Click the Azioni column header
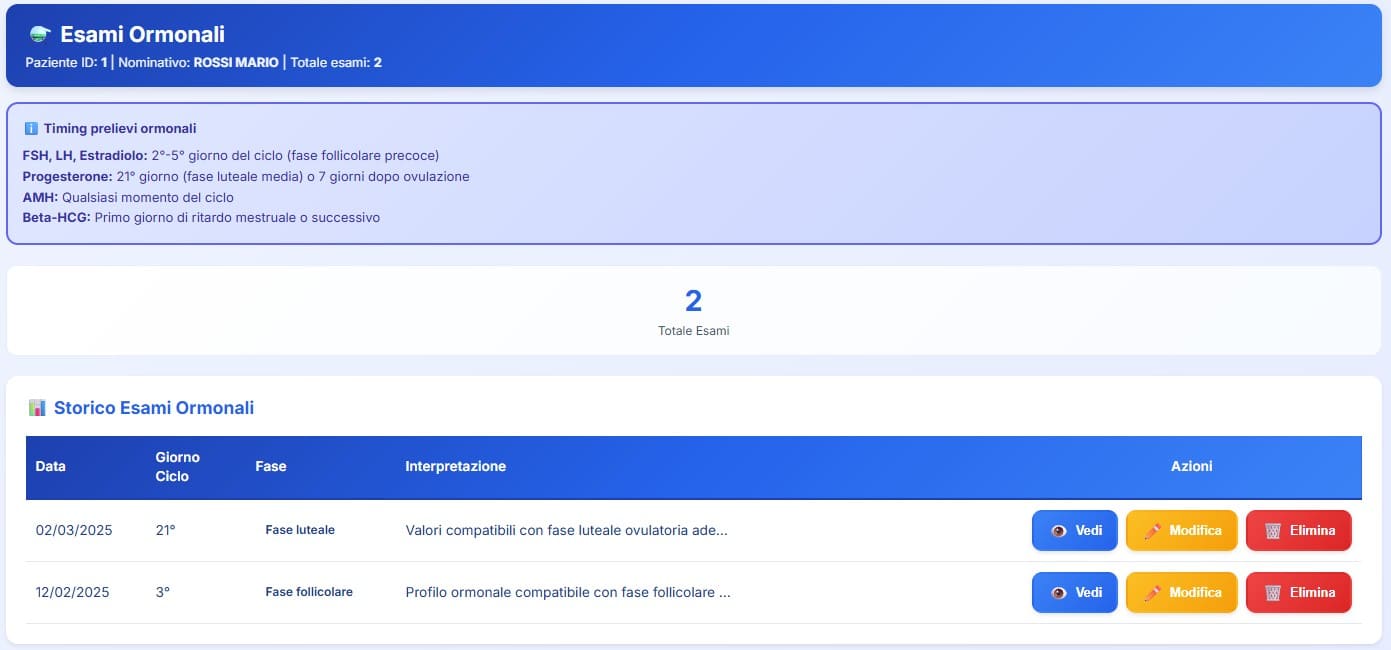The width and height of the screenshot is (1391, 650). [1191, 467]
